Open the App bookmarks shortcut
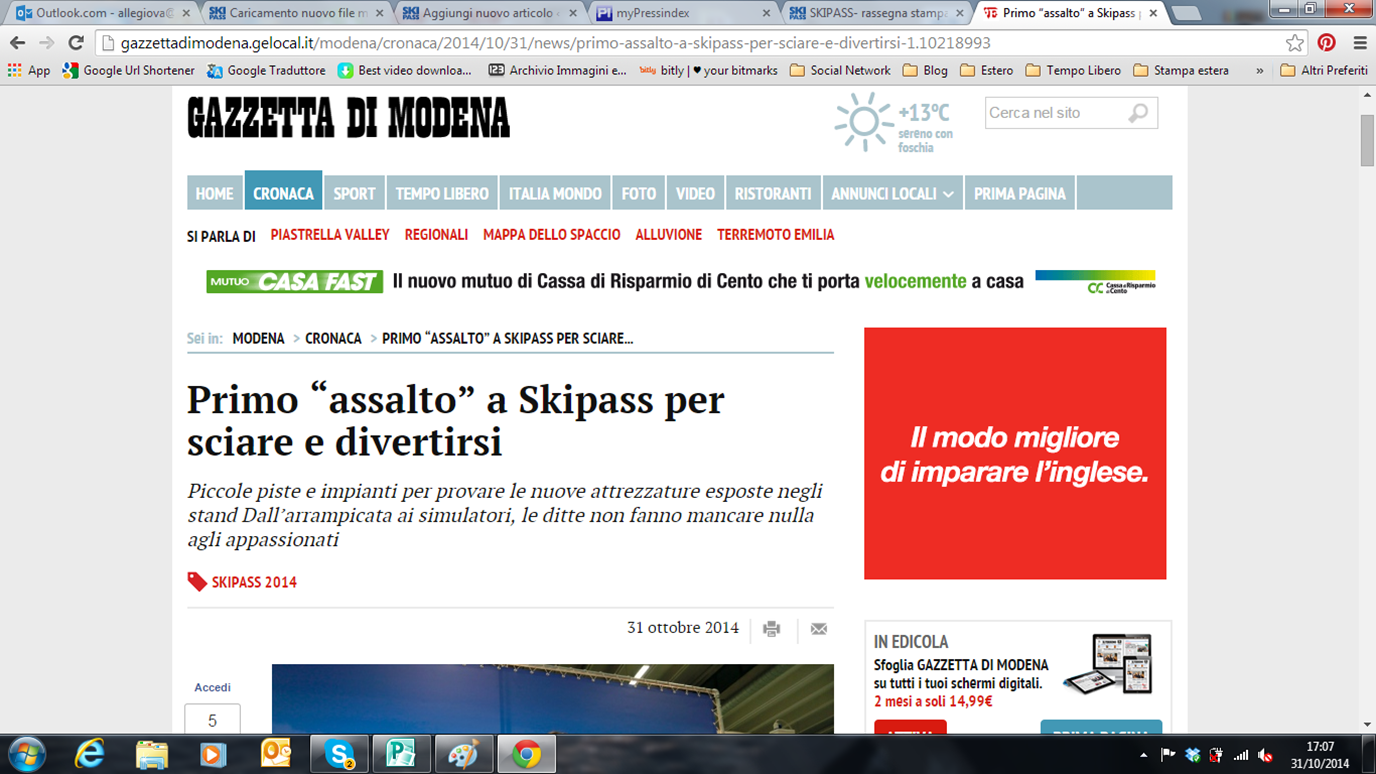Image resolution: width=1376 pixels, height=774 pixels. point(29,70)
